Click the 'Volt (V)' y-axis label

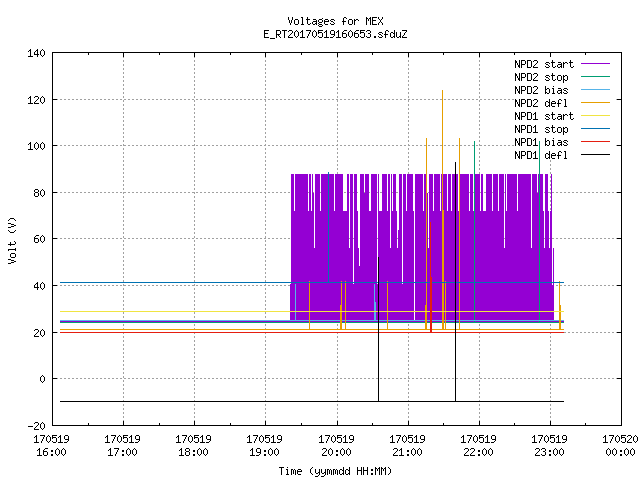[12, 241]
